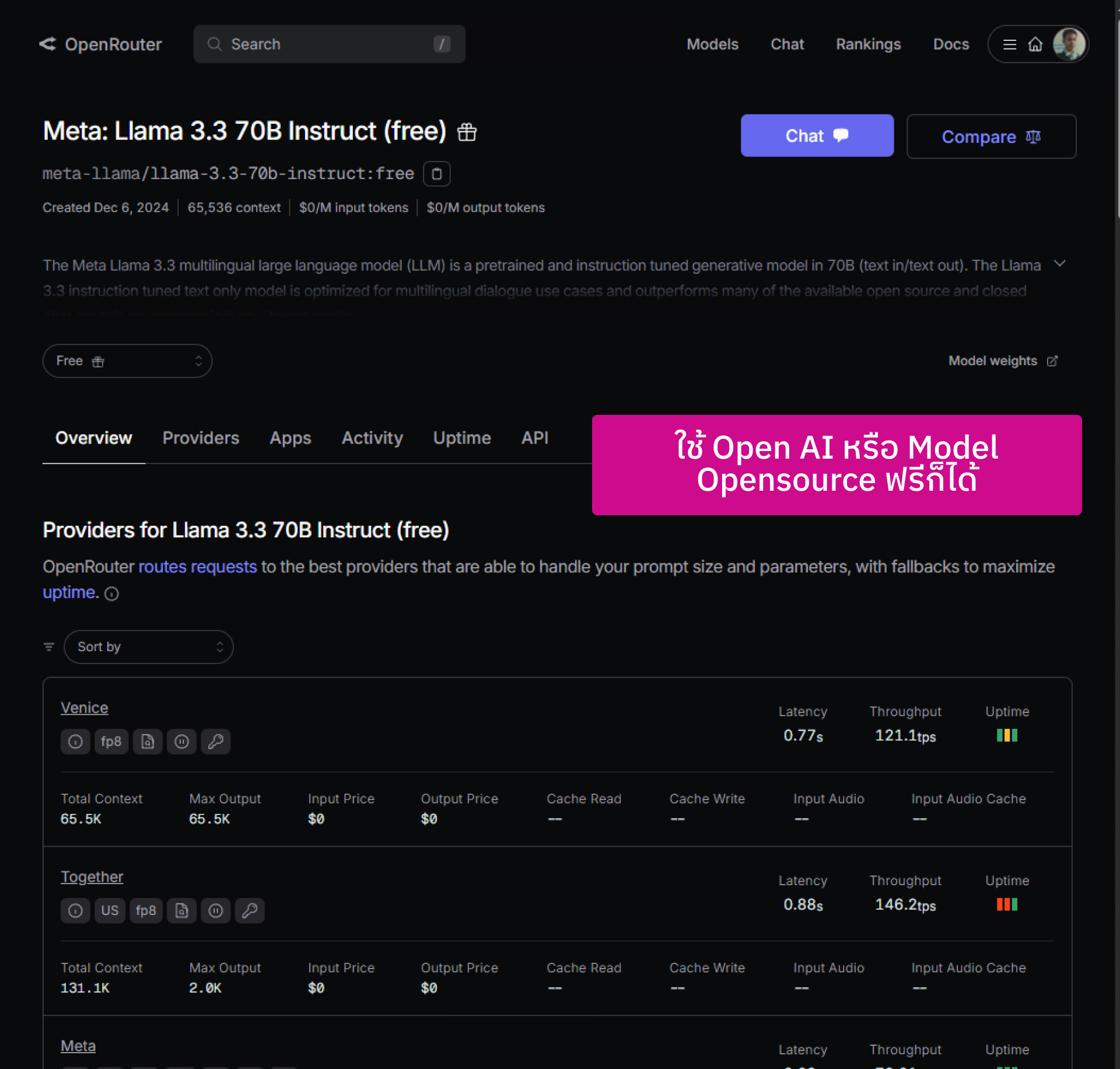
Task: Click the '65,536 context' text
Action: (234, 208)
